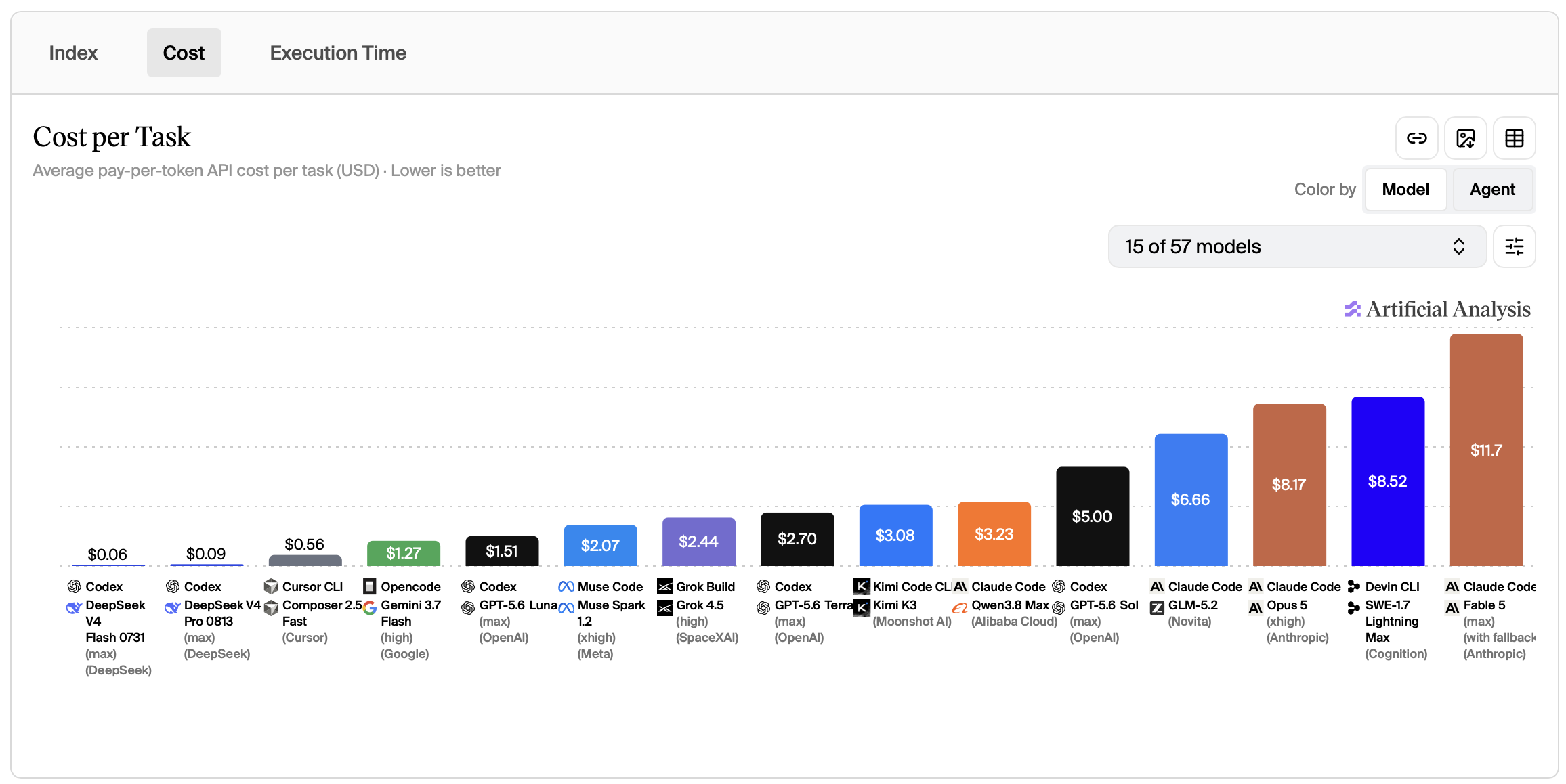
Task: Set Color by to Model
Action: point(1405,190)
